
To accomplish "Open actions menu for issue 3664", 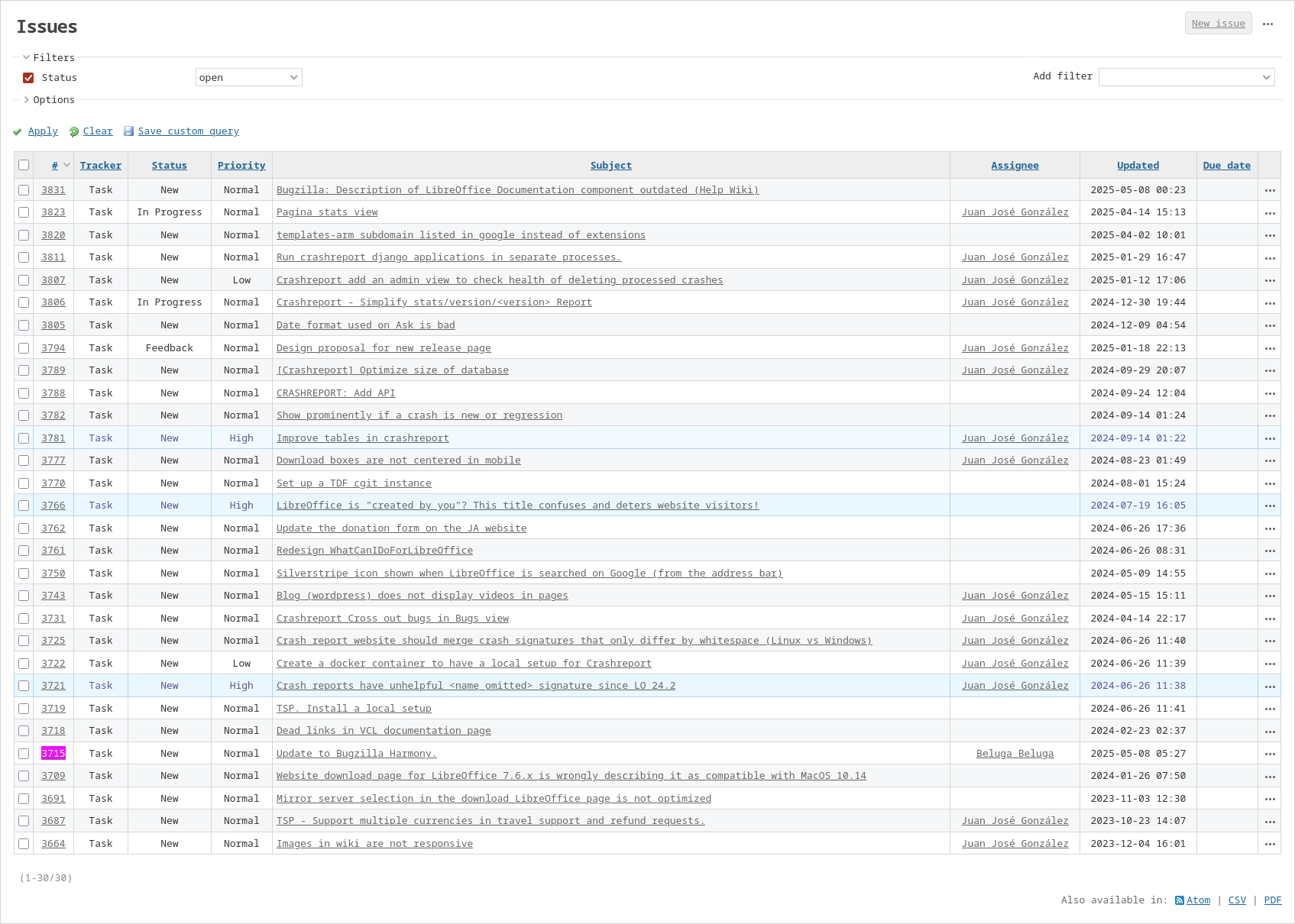I will pos(1270,844).
